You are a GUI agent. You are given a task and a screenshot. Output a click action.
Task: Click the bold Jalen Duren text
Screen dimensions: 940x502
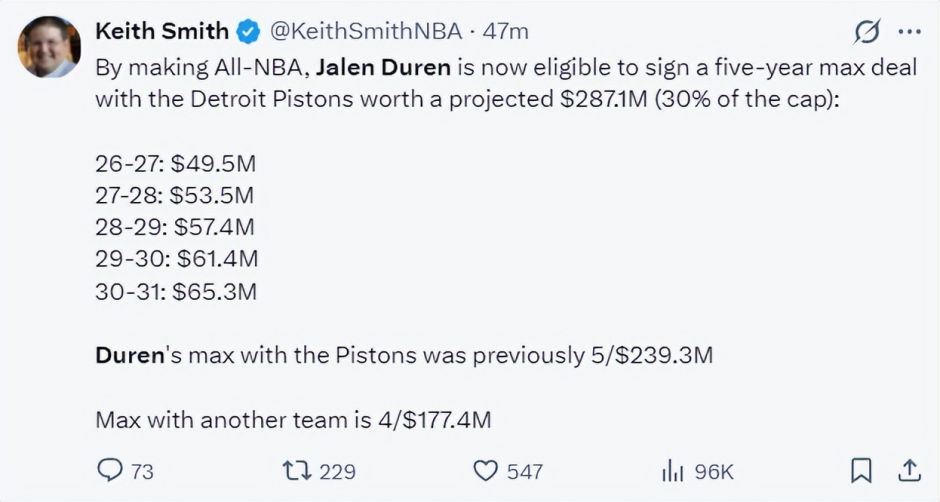tap(383, 67)
